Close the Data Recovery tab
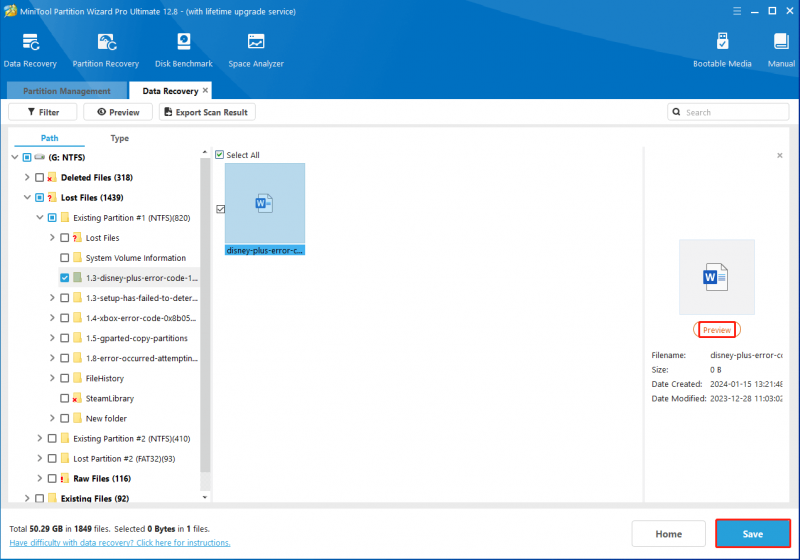The height and width of the screenshot is (560, 800). coord(205,90)
